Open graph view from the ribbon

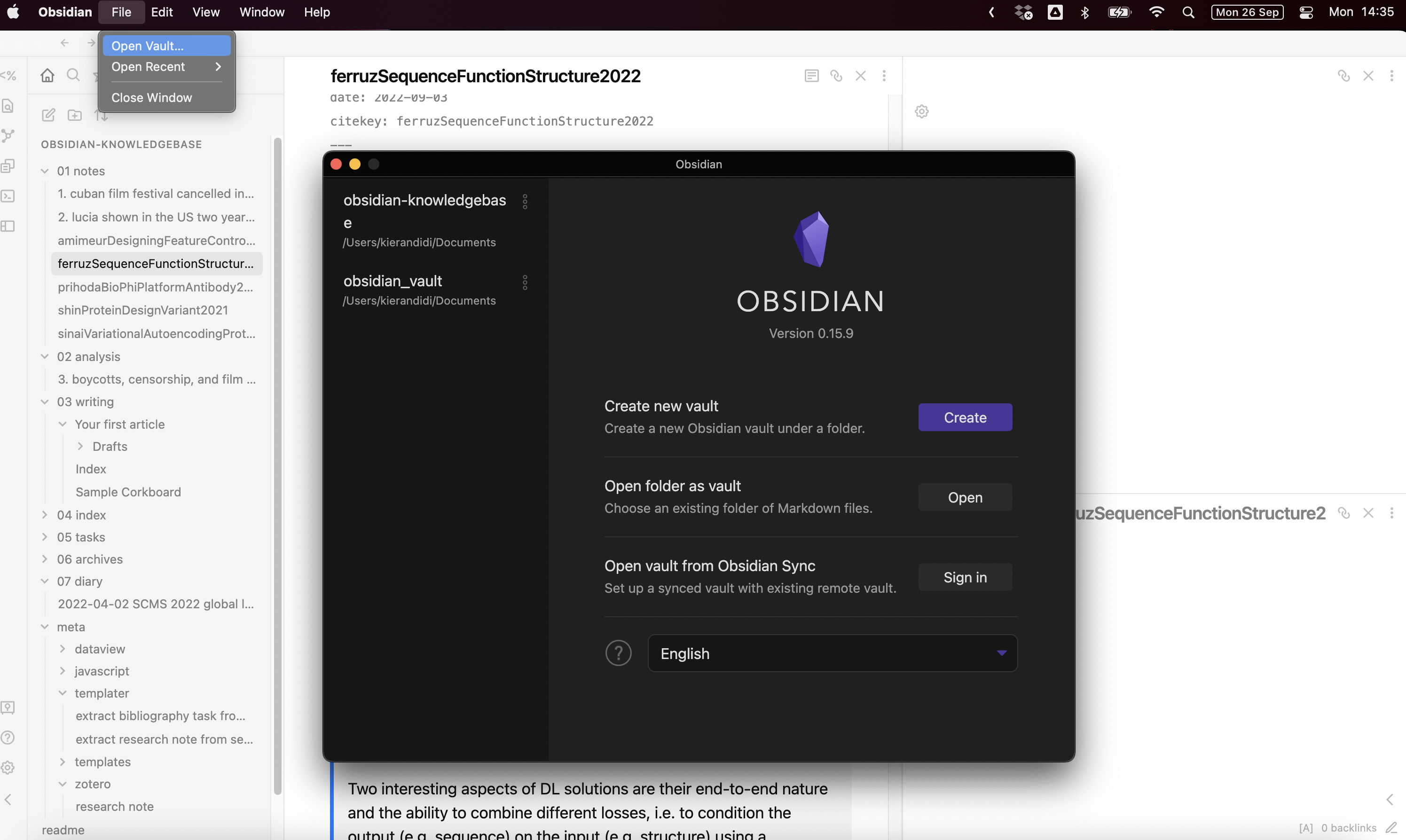point(8,135)
